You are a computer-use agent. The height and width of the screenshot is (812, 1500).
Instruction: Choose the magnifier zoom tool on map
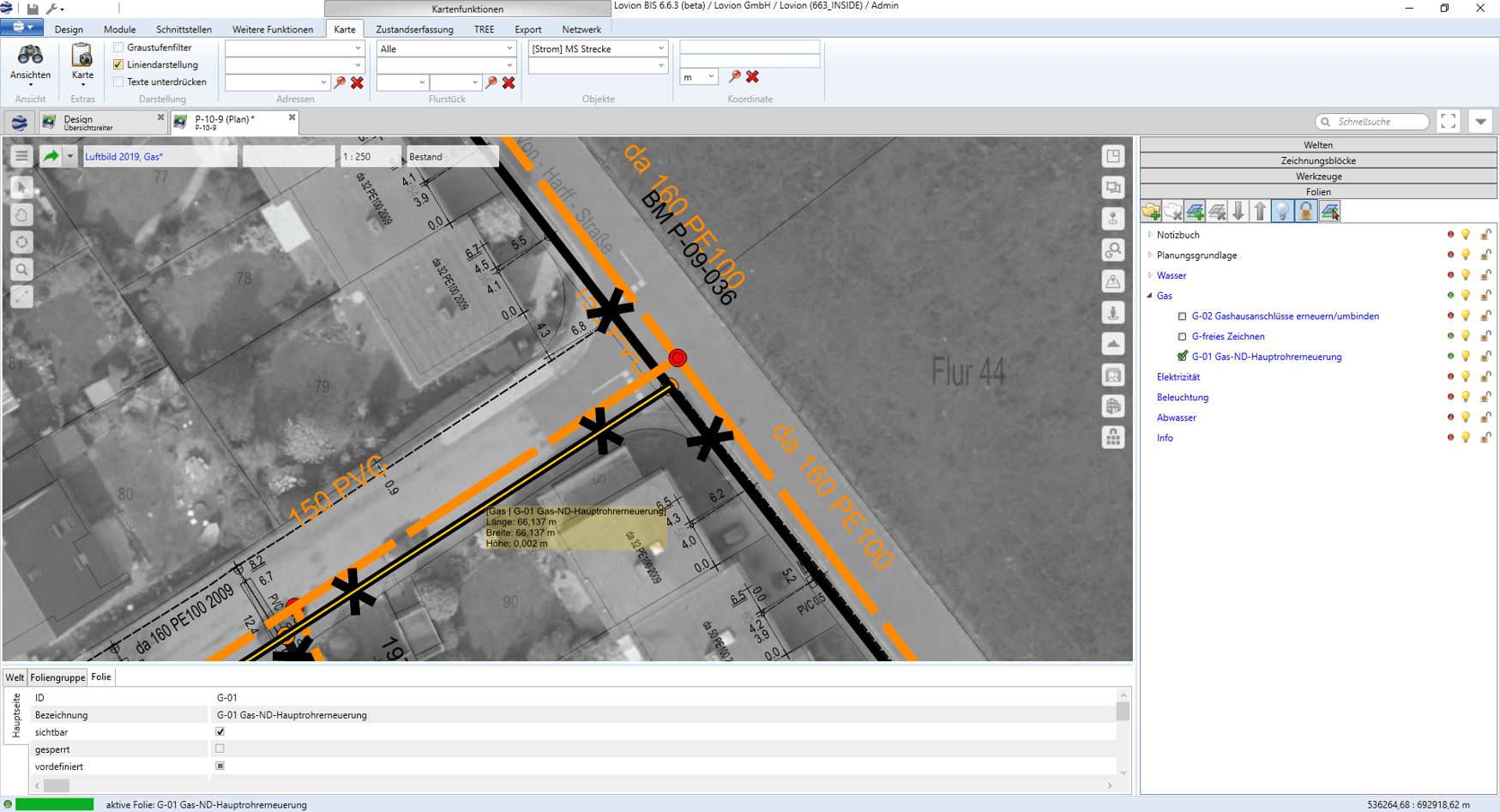[22, 269]
